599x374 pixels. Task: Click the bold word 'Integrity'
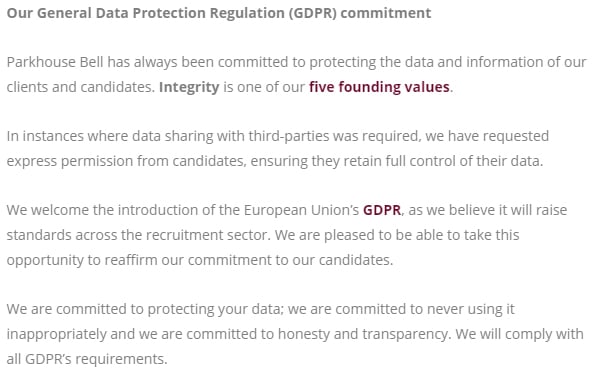coord(189,87)
